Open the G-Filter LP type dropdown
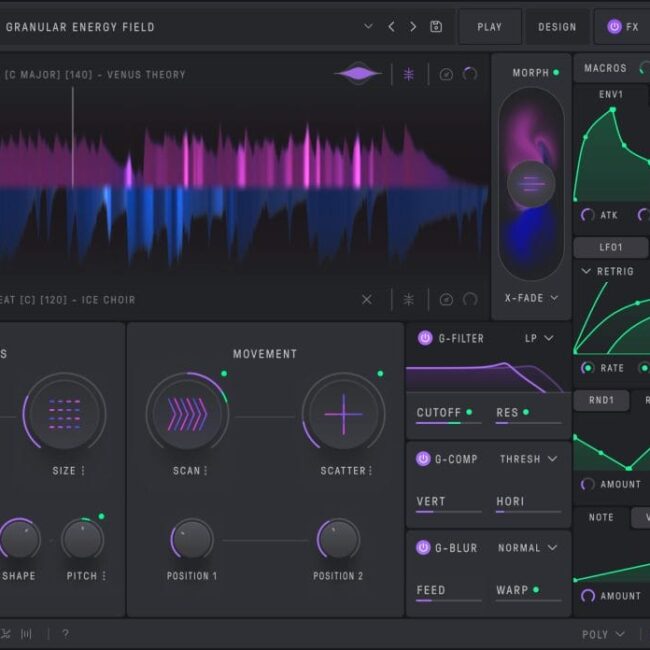This screenshot has height=650, width=650. (x=540, y=338)
